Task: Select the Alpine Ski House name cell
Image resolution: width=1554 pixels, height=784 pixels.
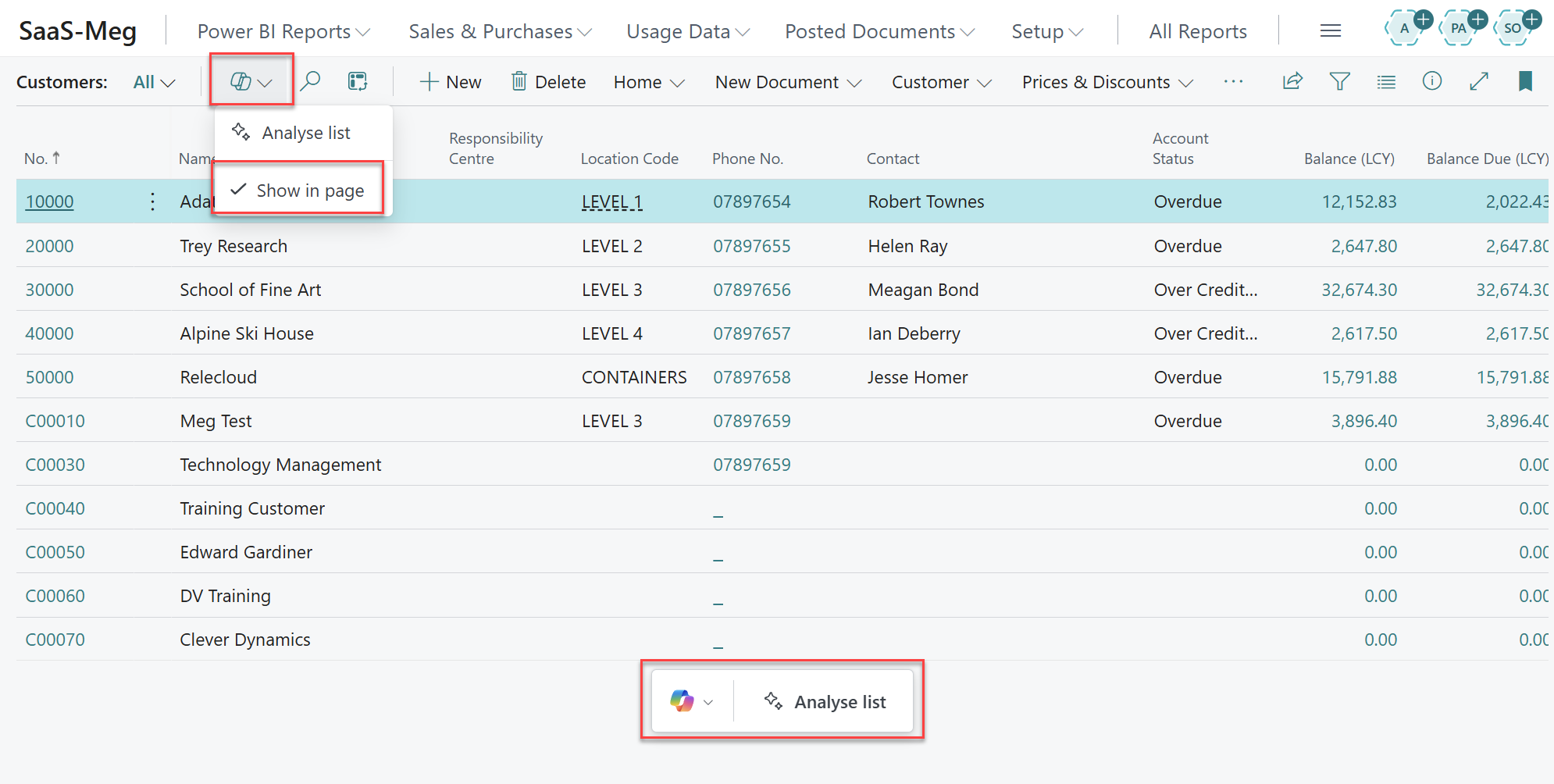Action: [247, 333]
